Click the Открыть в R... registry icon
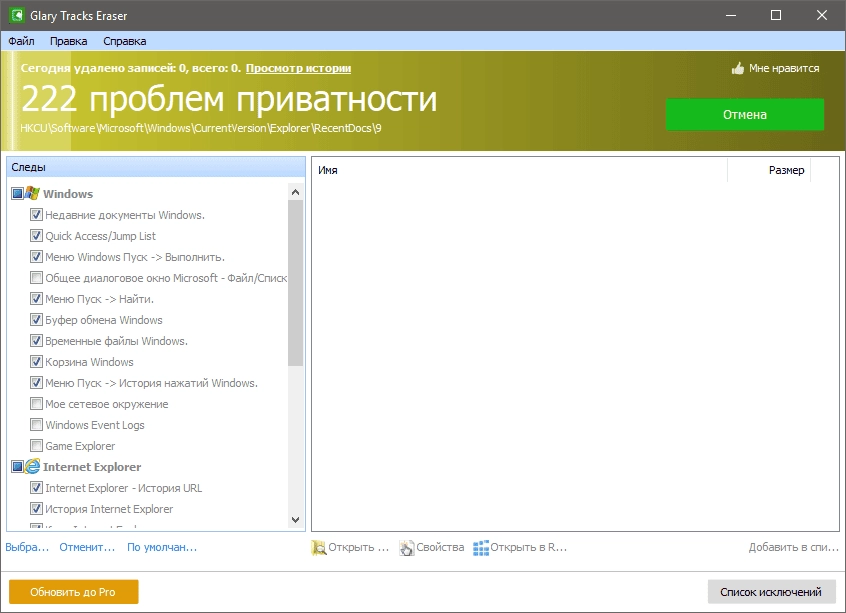 tap(481, 547)
